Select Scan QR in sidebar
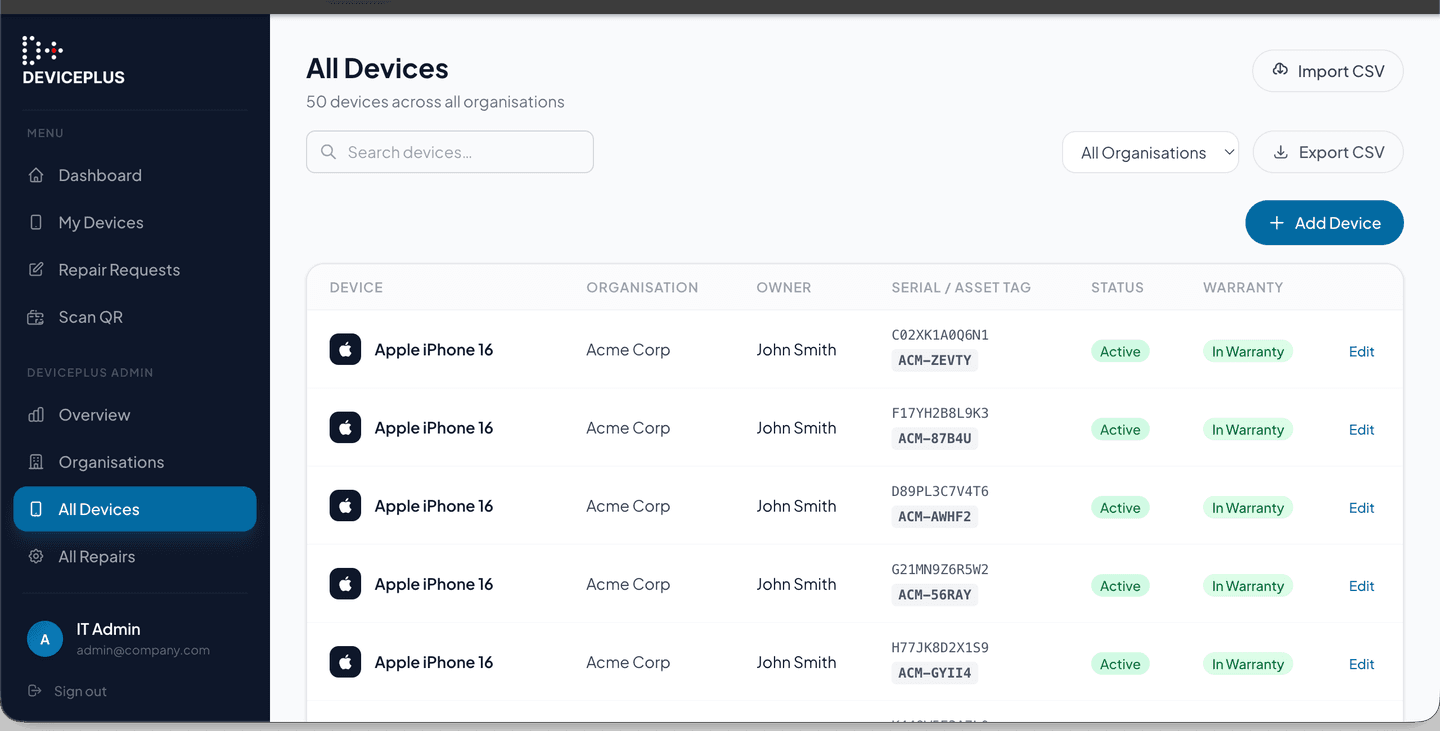 click(x=135, y=317)
